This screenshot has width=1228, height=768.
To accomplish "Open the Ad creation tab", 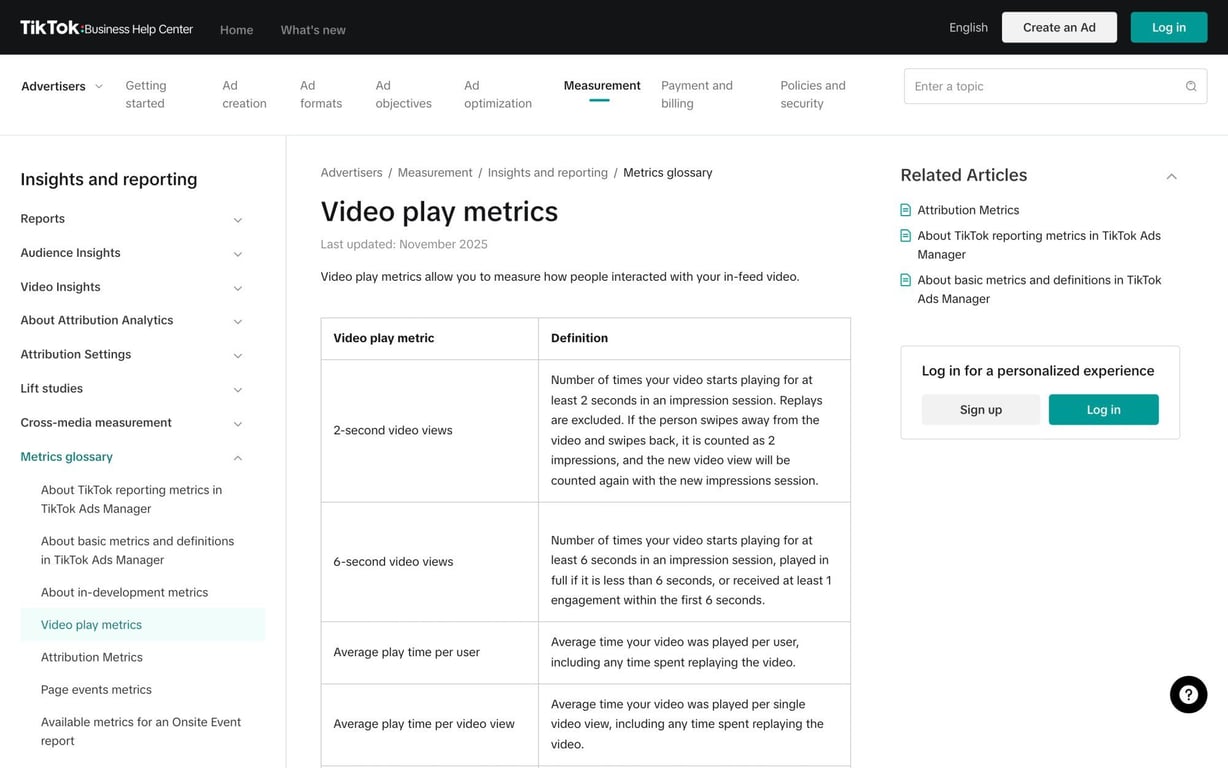I will click(244, 94).
